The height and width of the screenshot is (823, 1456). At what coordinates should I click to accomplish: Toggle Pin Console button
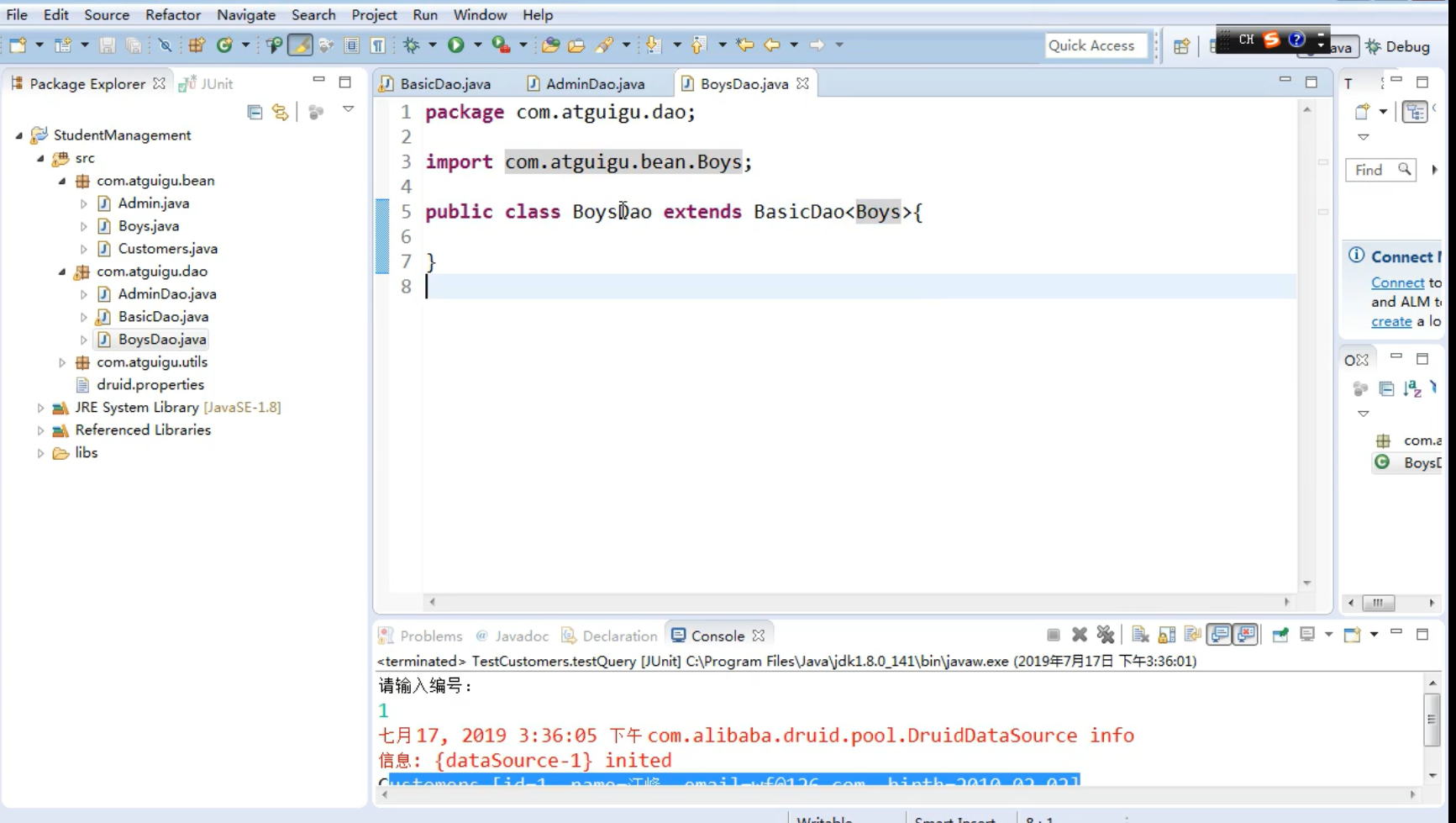1280,635
